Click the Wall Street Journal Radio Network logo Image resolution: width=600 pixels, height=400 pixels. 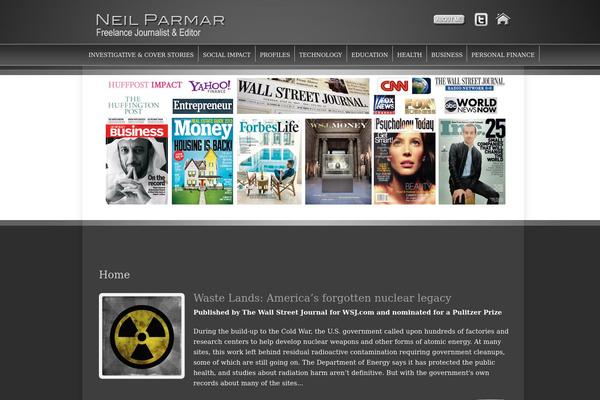coord(470,84)
